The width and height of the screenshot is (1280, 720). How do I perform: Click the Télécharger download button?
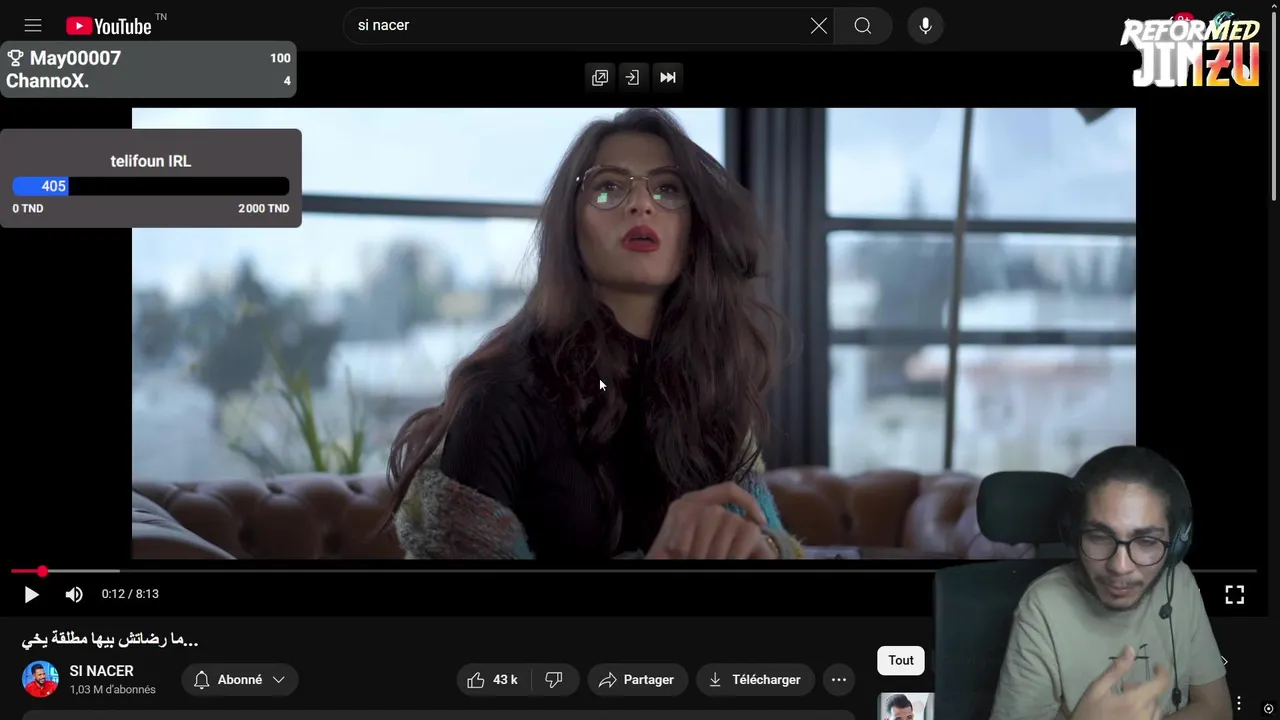click(x=755, y=680)
